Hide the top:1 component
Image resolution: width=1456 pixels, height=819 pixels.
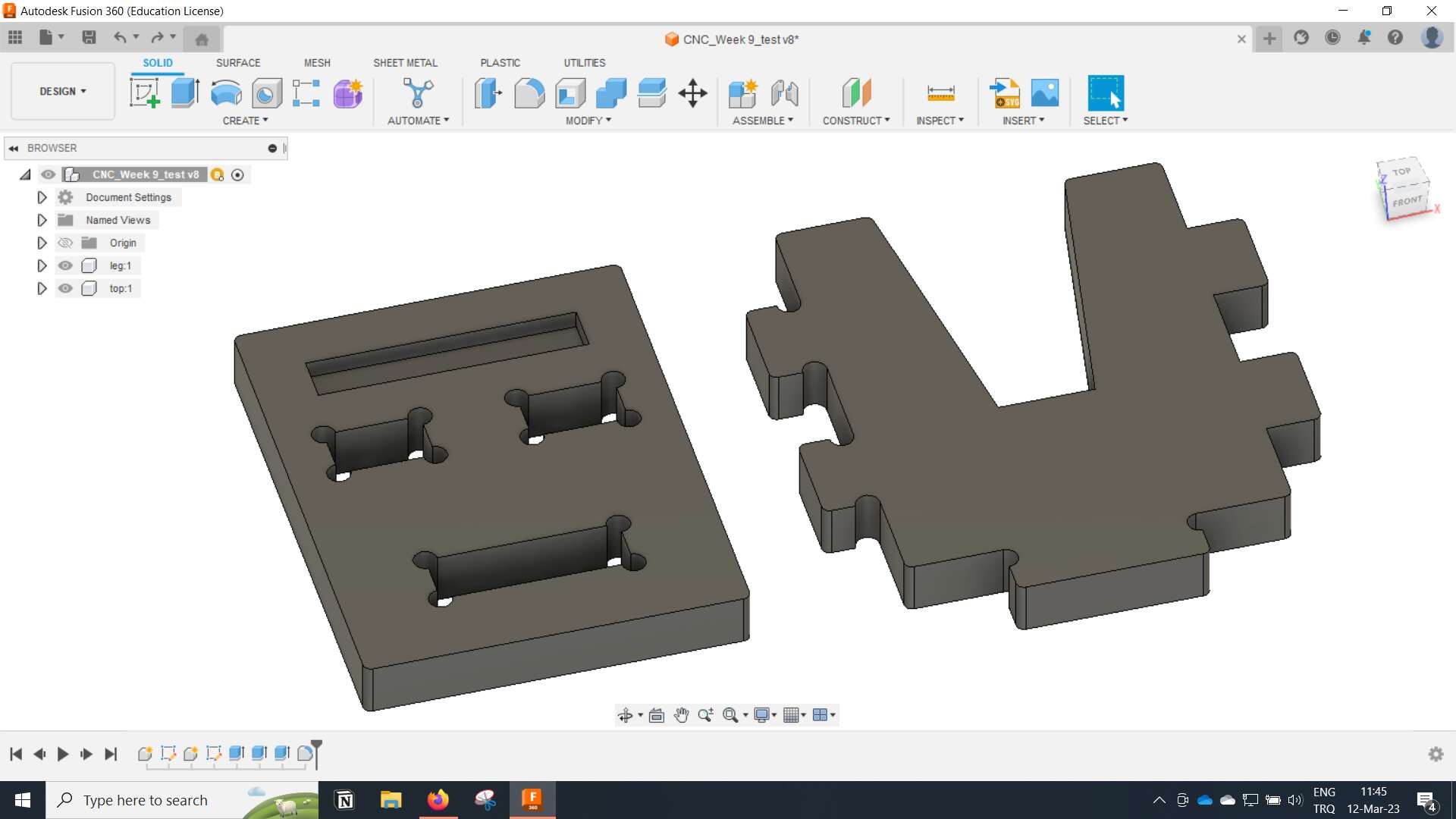65,288
